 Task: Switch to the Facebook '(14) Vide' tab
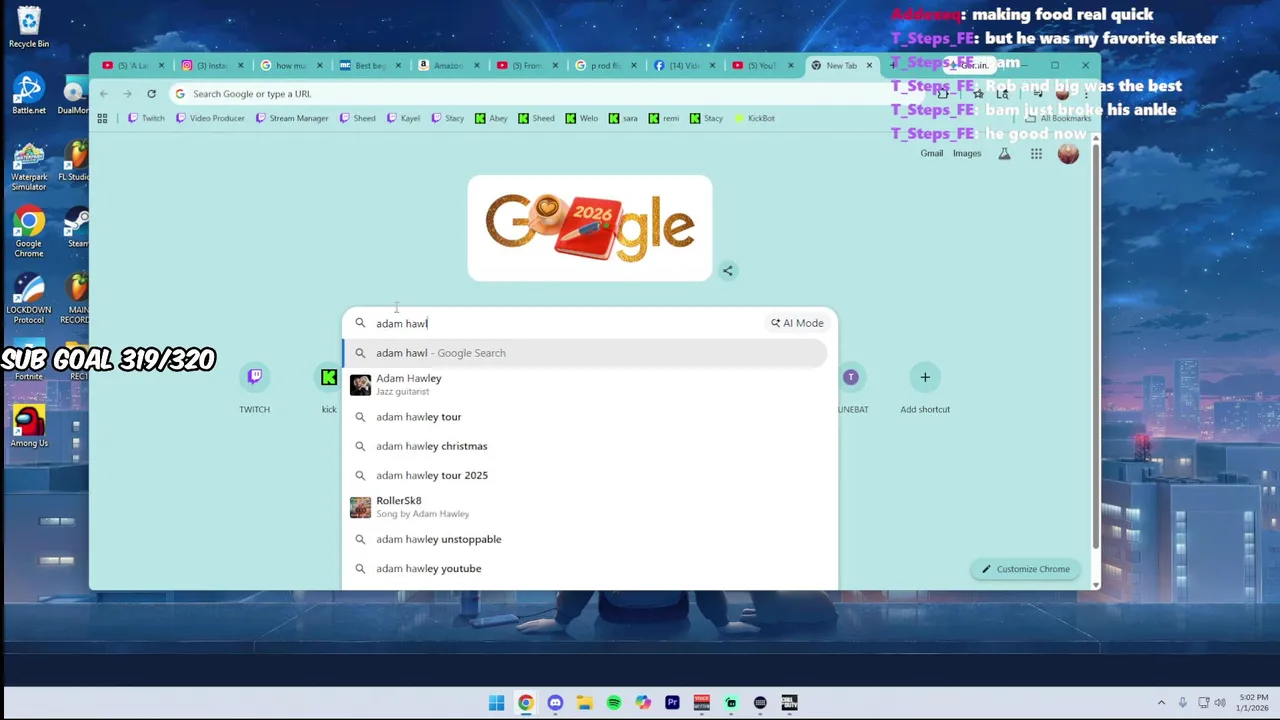coord(684,66)
